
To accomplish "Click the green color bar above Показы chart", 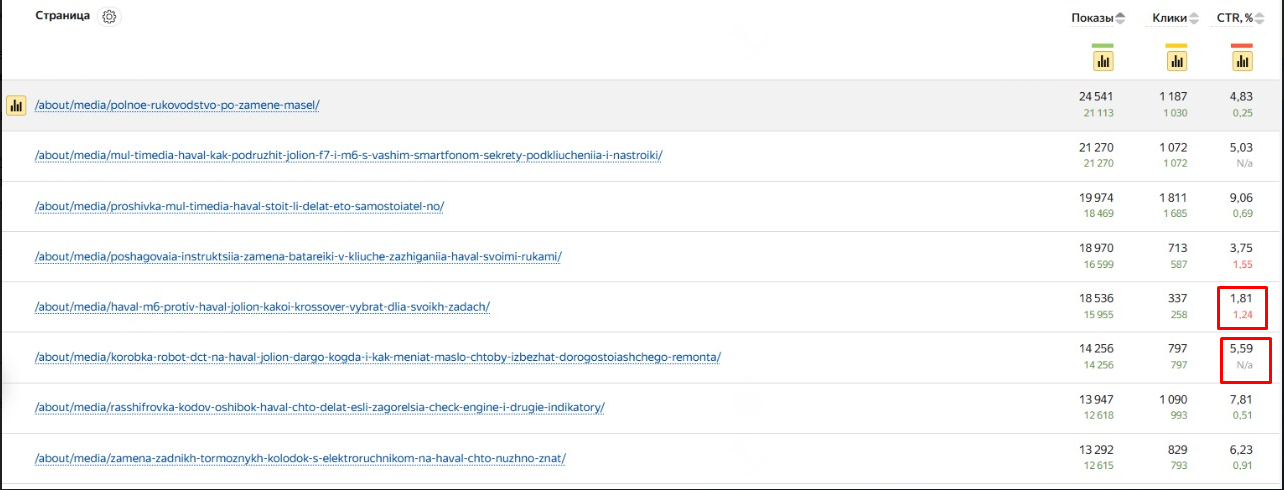I will click(1103, 46).
